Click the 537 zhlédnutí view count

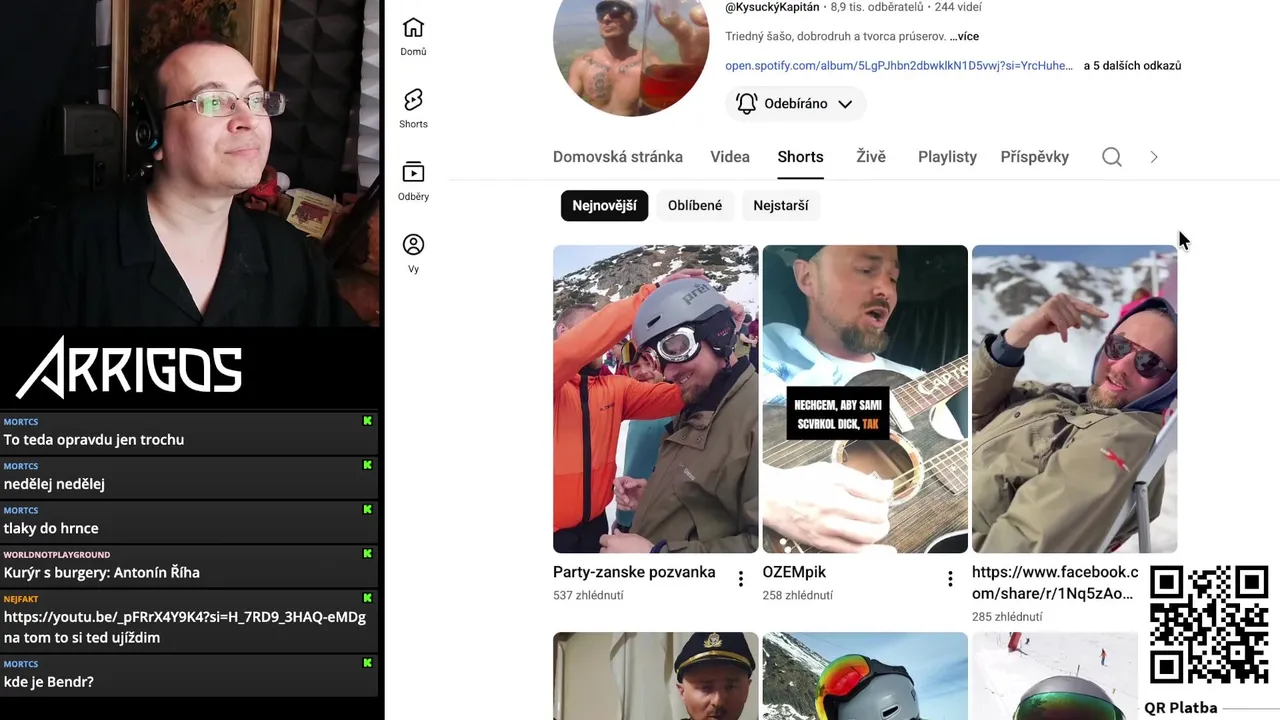[x=588, y=596]
